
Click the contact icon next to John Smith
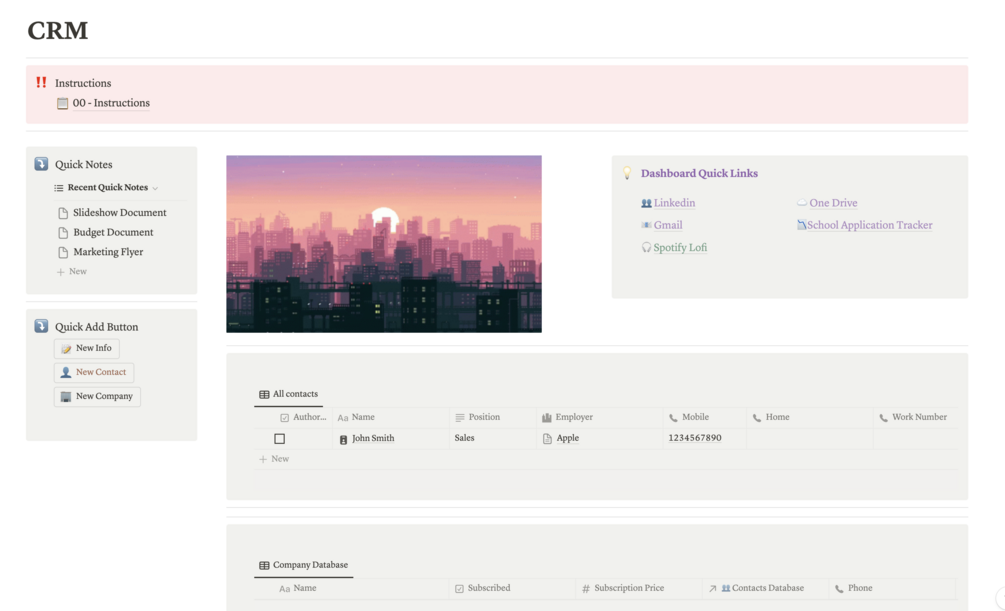click(x=343, y=439)
